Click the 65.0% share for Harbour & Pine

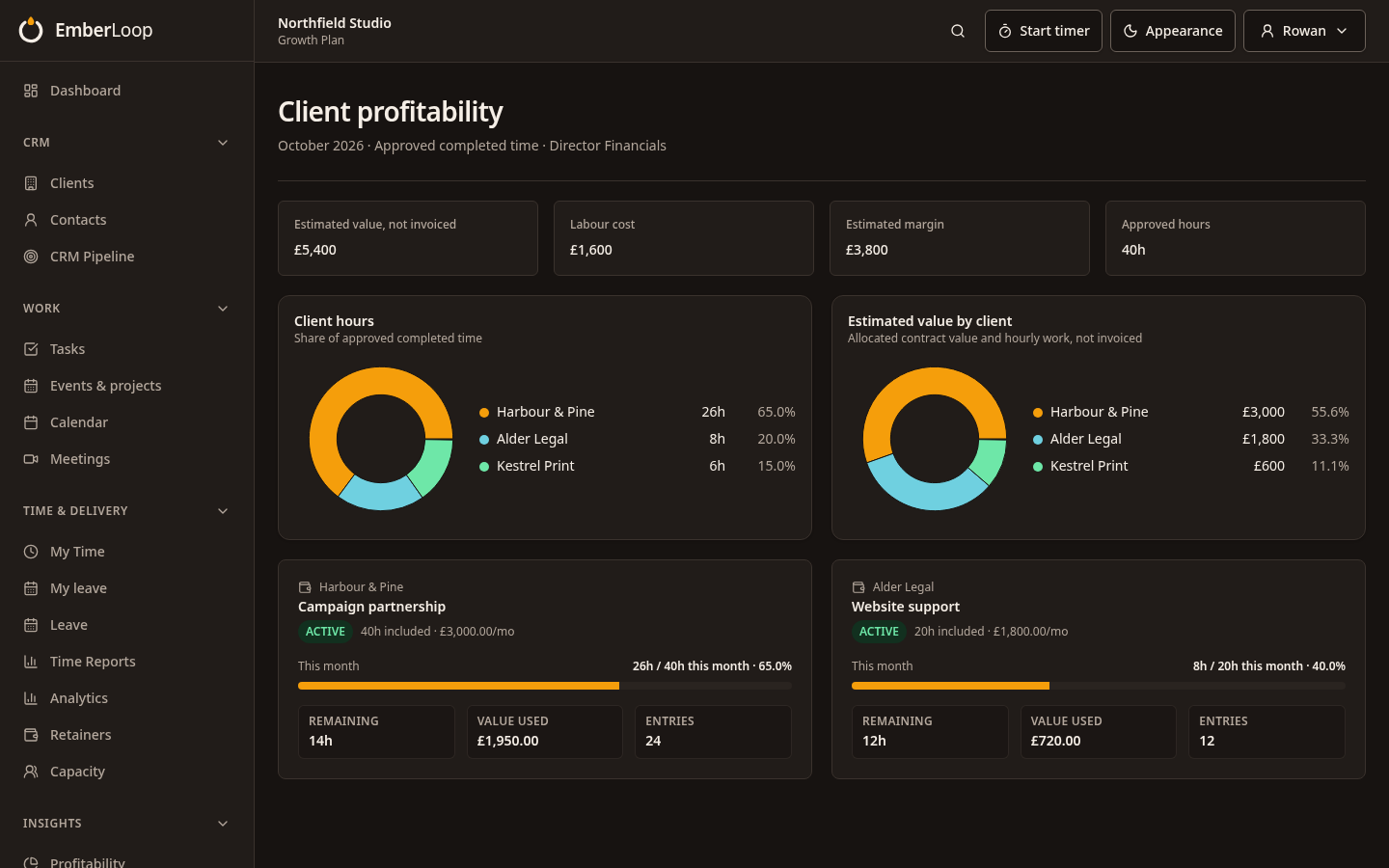[x=776, y=412]
